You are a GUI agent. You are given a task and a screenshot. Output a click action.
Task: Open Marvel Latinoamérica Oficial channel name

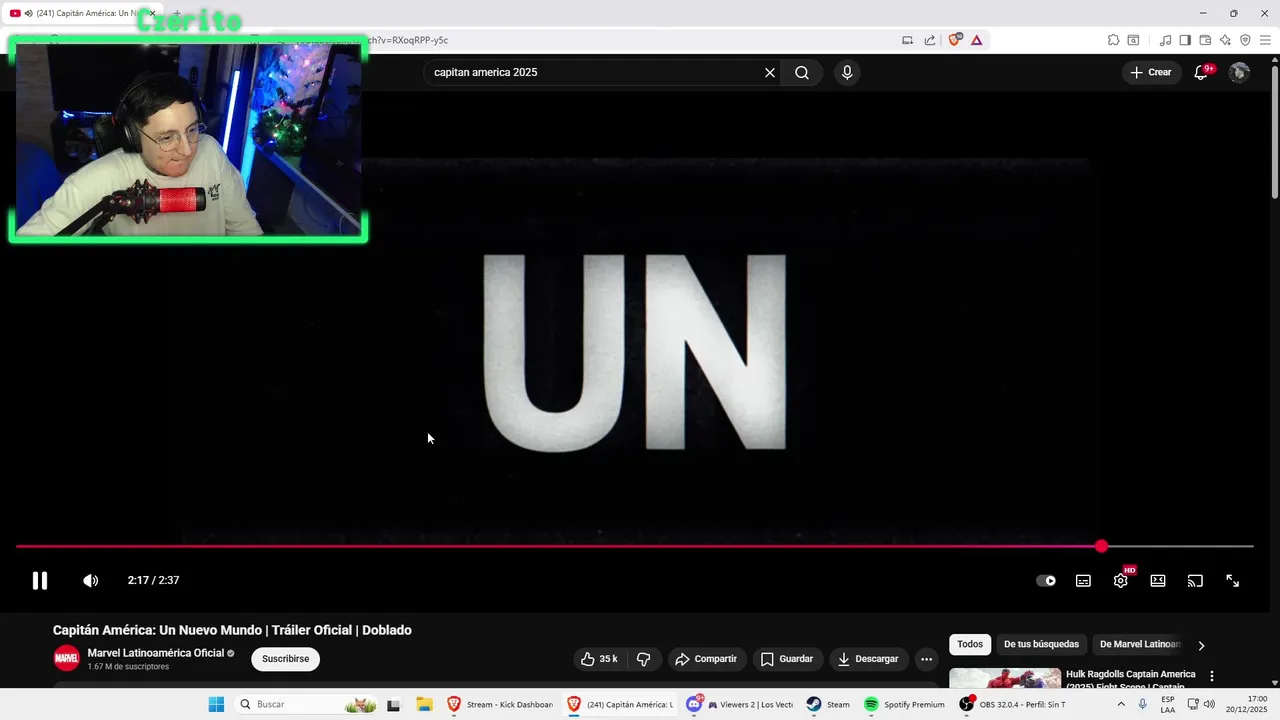pyautogui.click(x=156, y=653)
